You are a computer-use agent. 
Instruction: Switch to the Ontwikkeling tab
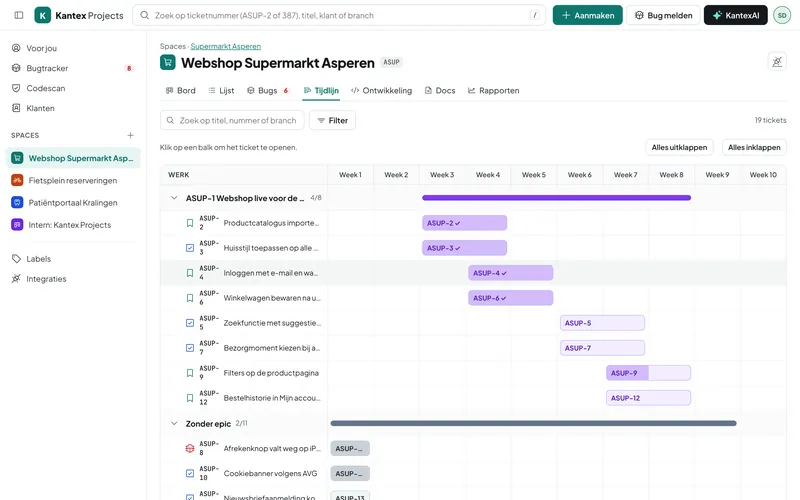click(382, 90)
